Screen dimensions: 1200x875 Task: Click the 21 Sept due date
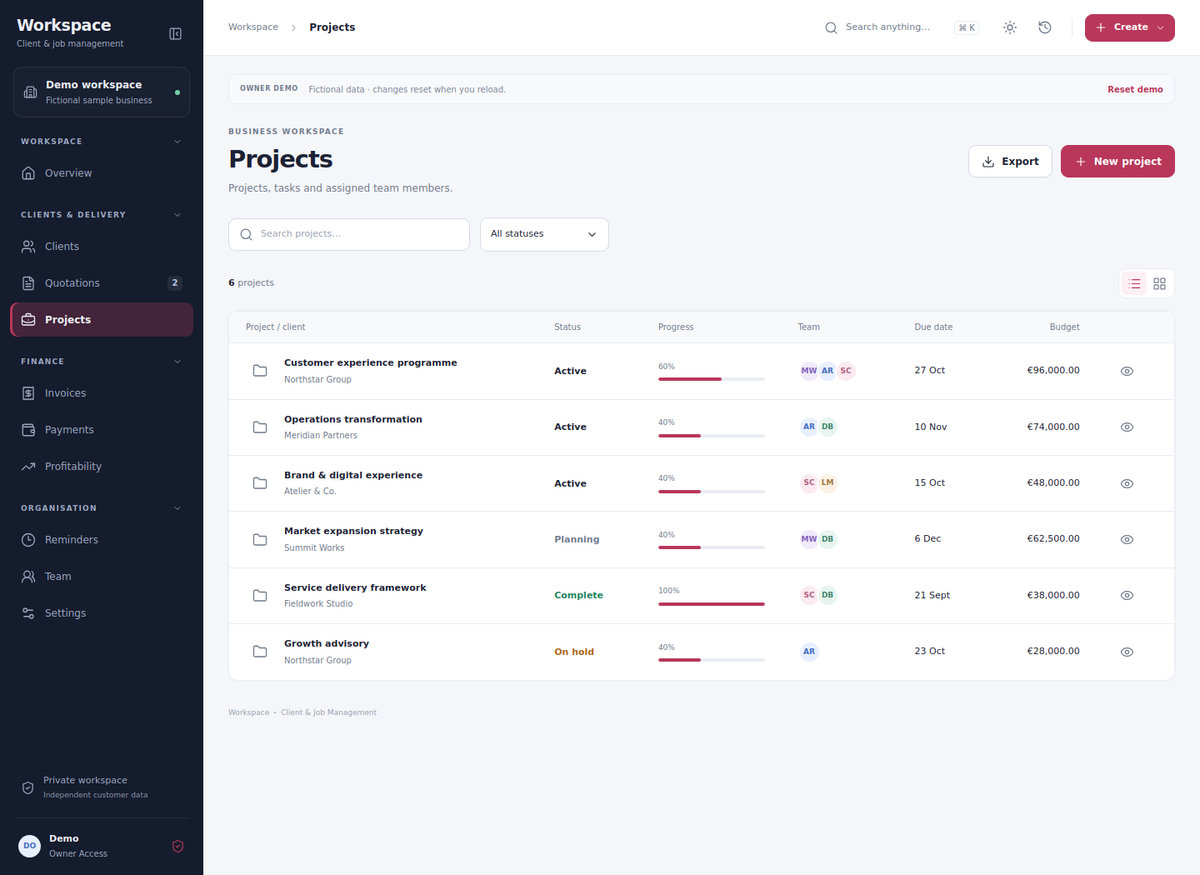pos(932,595)
